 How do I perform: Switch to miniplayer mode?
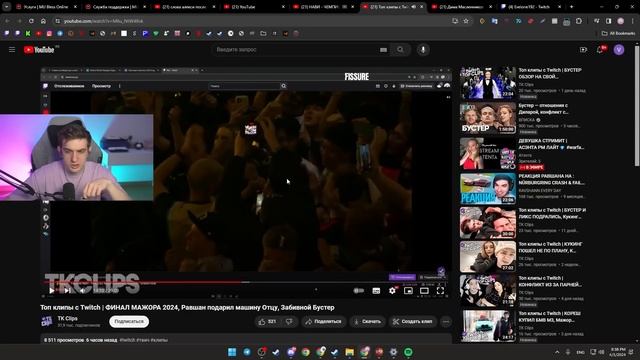[408, 291]
